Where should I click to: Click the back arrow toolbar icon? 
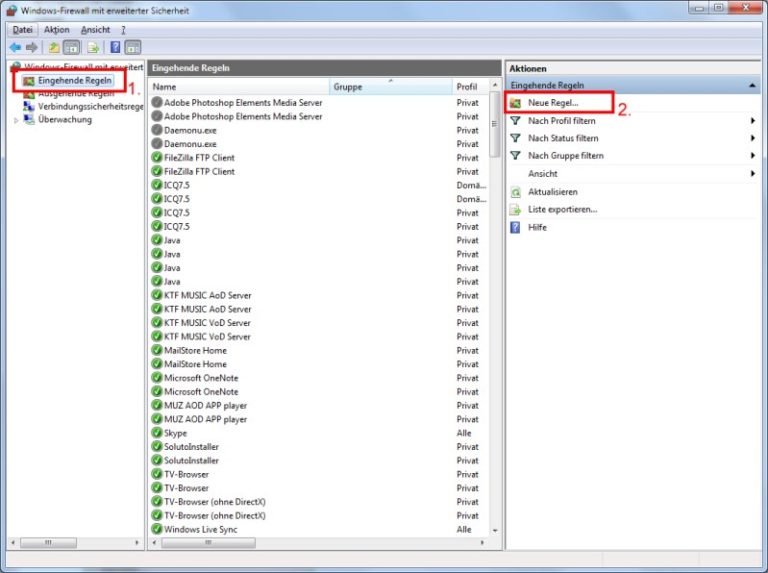pos(15,47)
